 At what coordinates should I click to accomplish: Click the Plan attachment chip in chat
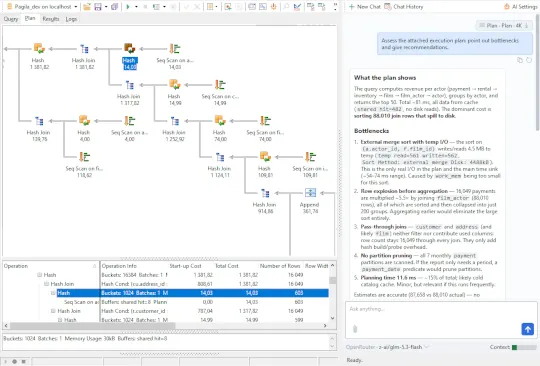point(504,25)
